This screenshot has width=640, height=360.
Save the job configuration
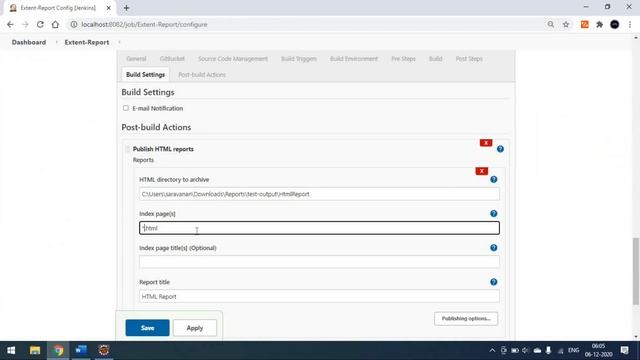click(147, 328)
